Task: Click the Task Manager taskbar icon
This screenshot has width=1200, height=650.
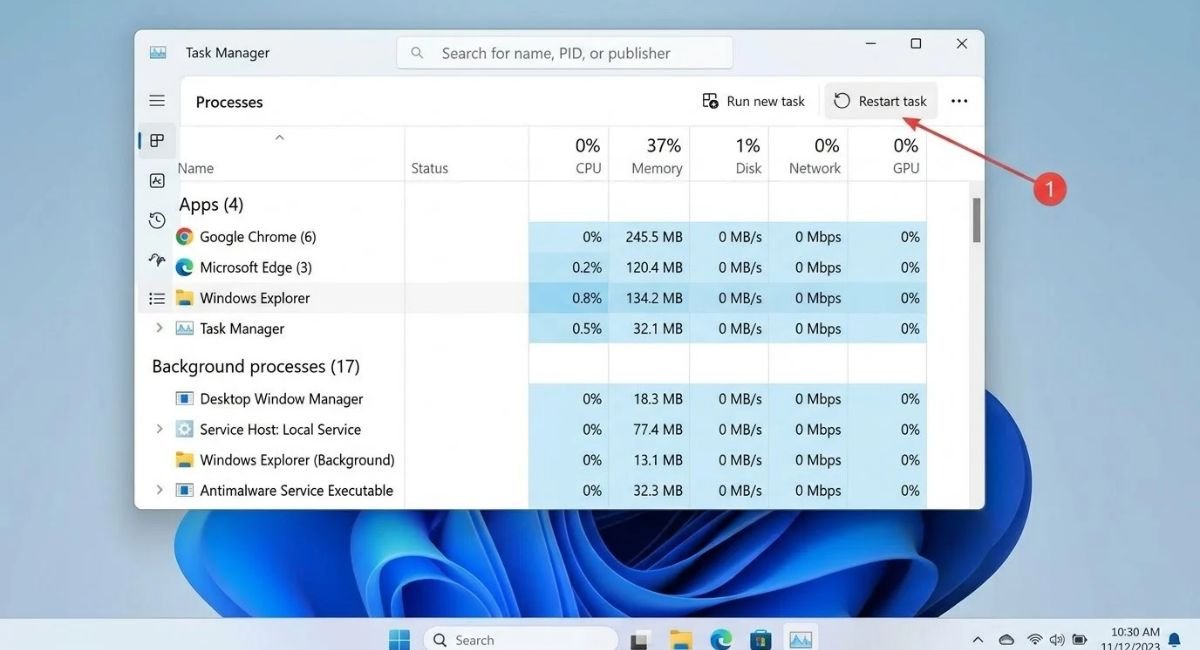Action: [801, 639]
